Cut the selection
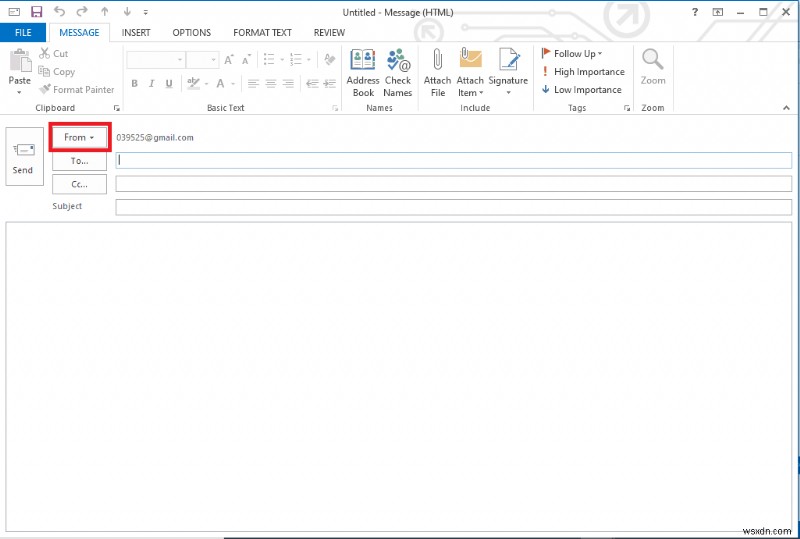 pyautogui.click(x=54, y=53)
